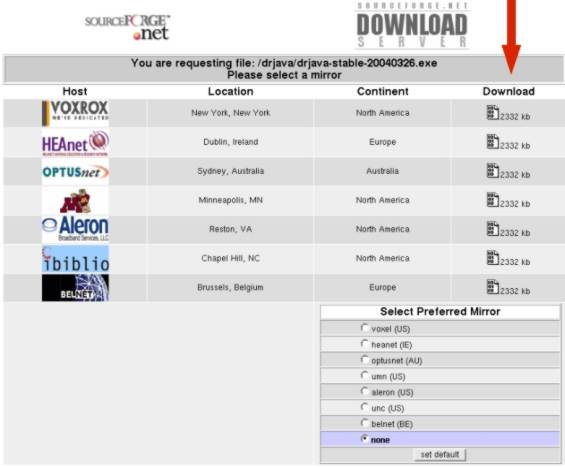Click the set default button
Image resolution: width=565 pixels, height=467 pixels.
pos(440,454)
